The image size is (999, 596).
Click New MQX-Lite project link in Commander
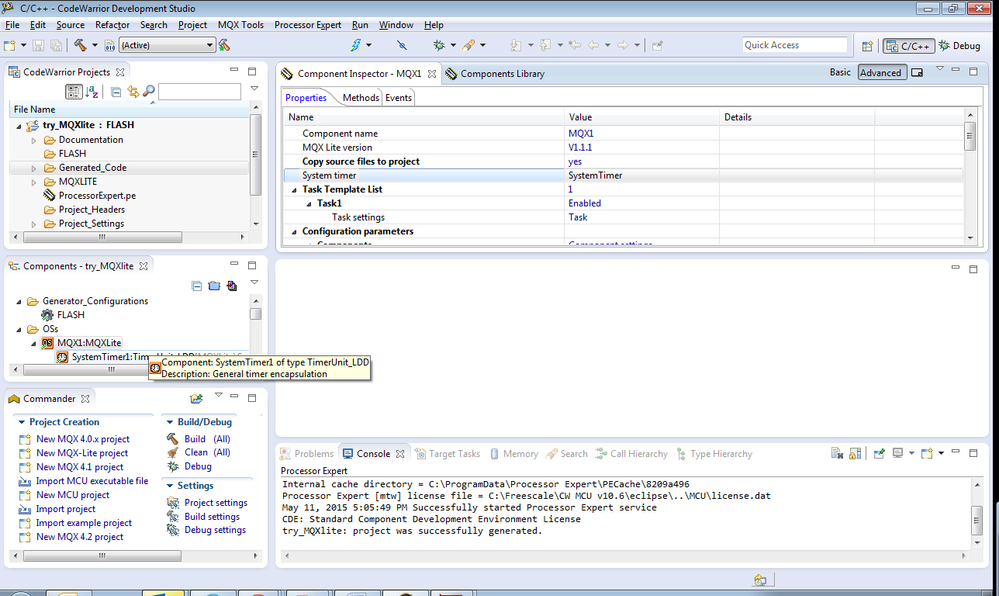pos(82,453)
